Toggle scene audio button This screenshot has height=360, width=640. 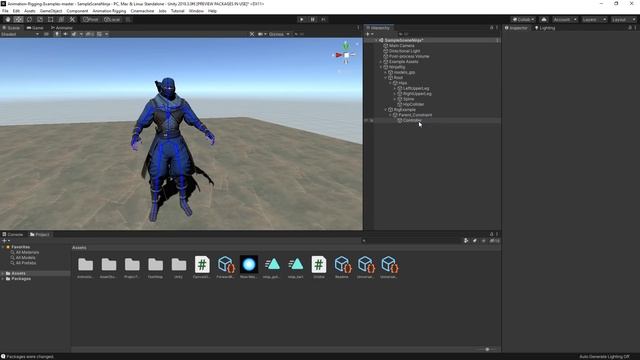[65, 34]
